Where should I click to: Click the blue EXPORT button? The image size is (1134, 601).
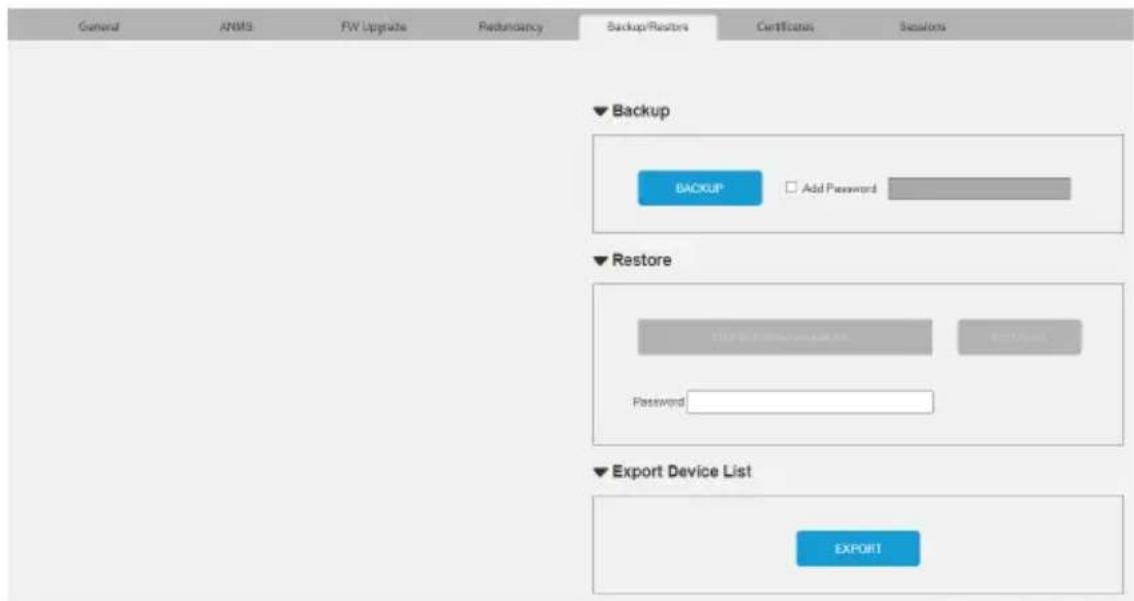click(x=858, y=549)
